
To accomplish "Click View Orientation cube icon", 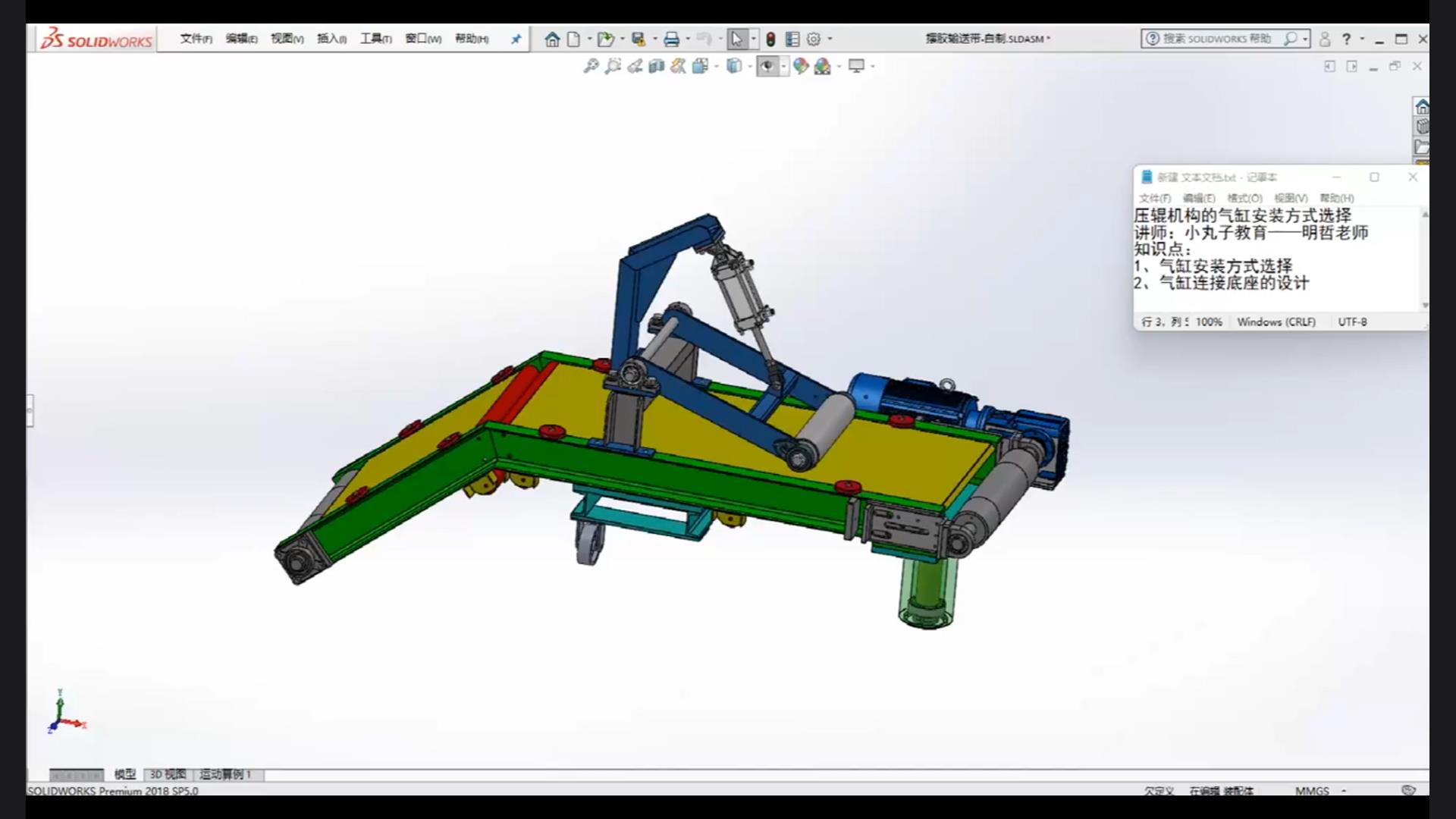I will (x=700, y=67).
